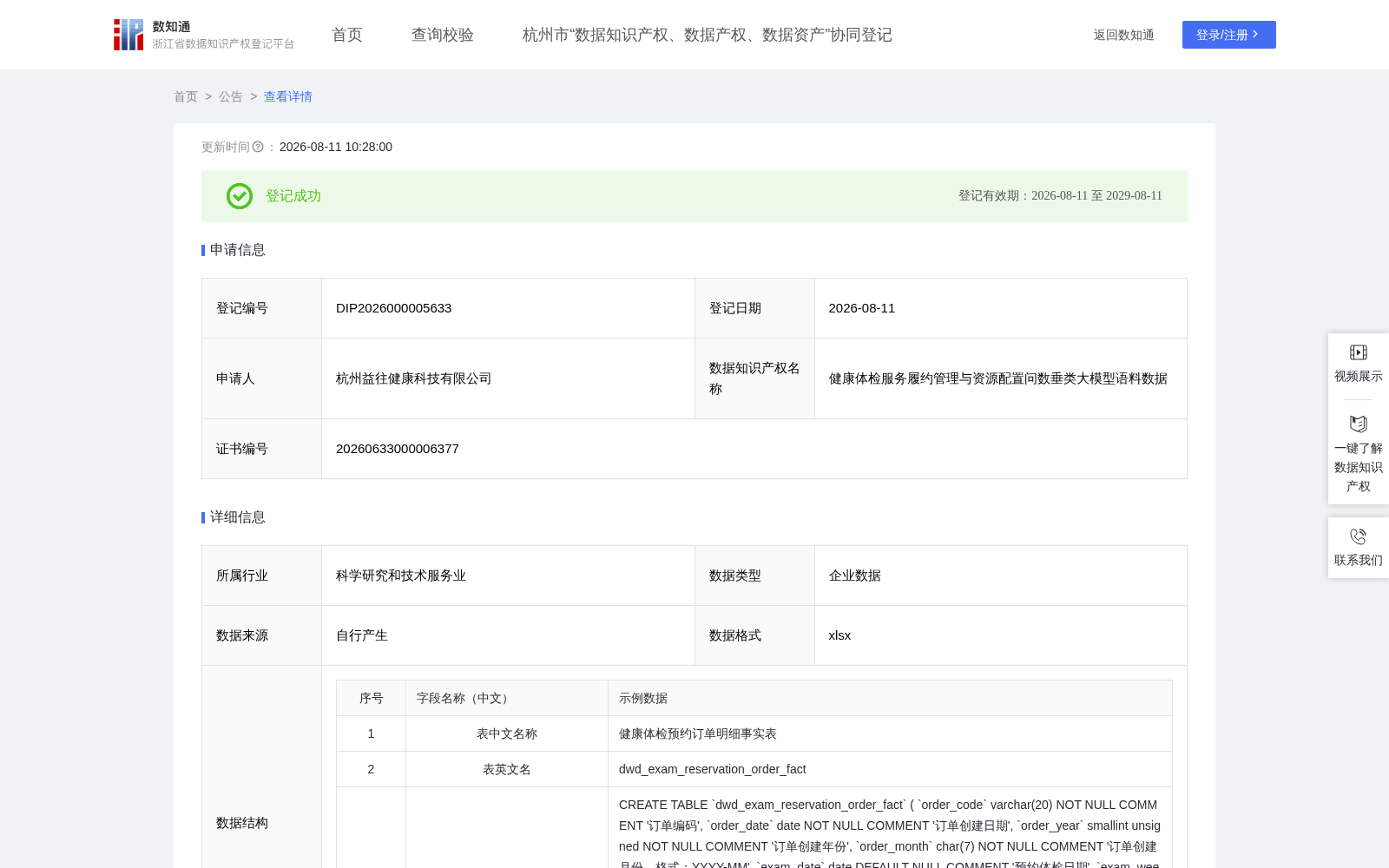1389x868 pixels.
Task: Click the 数据来源 label cell
Action: tap(262, 635)
